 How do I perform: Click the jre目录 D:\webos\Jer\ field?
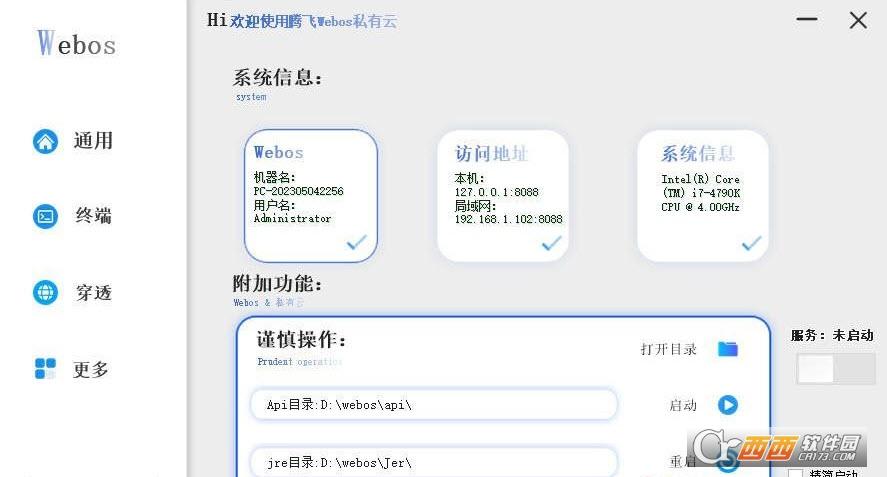[434, 462]
